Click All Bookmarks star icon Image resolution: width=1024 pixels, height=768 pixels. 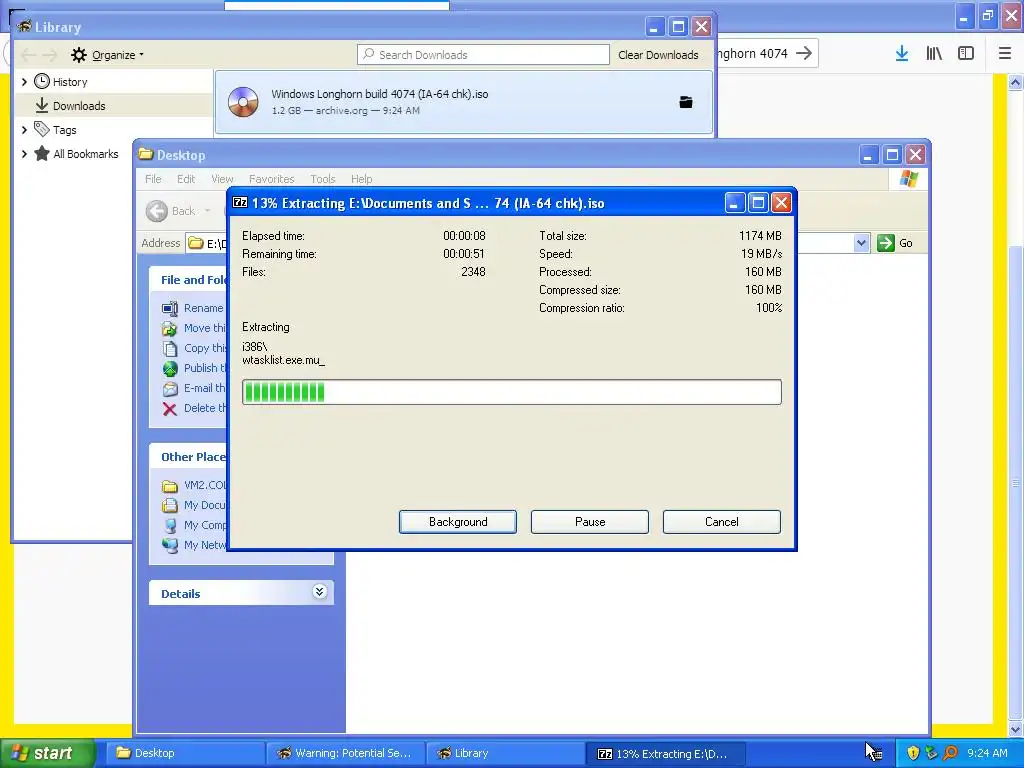(x=42, y=153)
